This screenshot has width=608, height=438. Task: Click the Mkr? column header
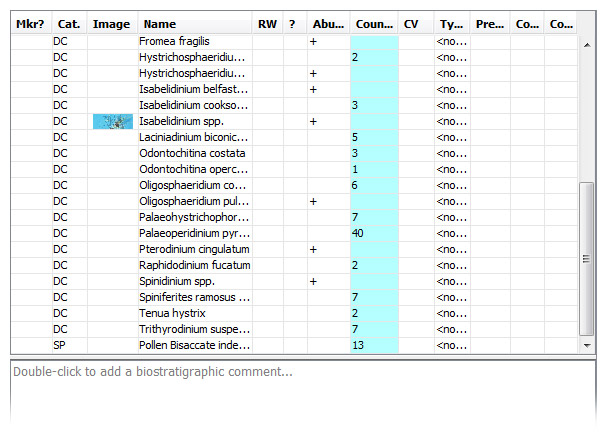click(31, 24)
